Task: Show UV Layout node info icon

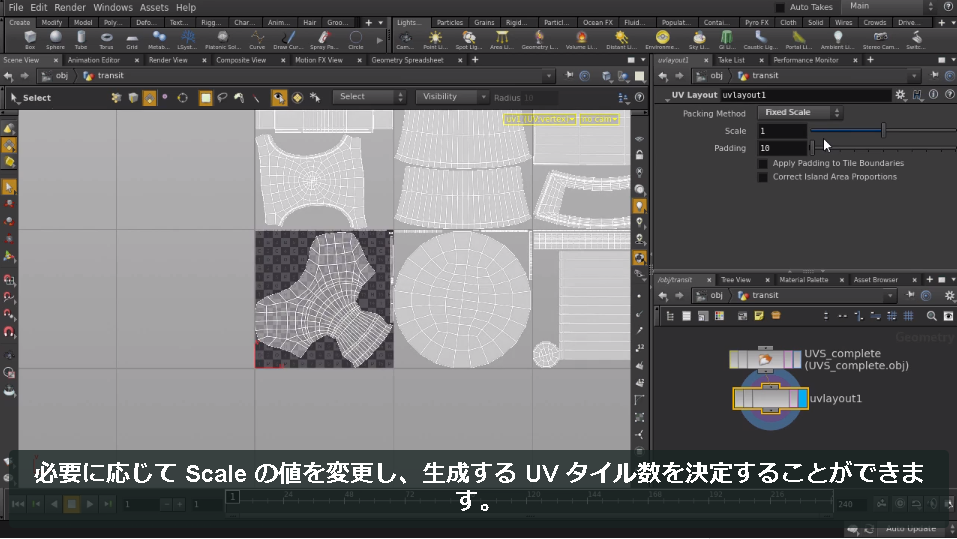Action: click(x=933, y=95)
